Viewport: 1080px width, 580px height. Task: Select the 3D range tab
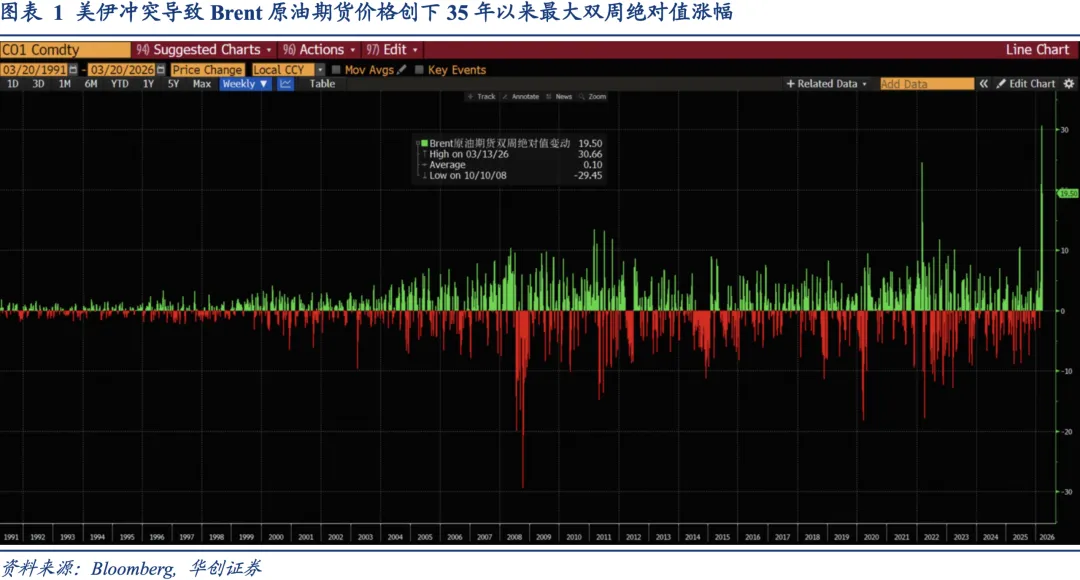point(38,84)
